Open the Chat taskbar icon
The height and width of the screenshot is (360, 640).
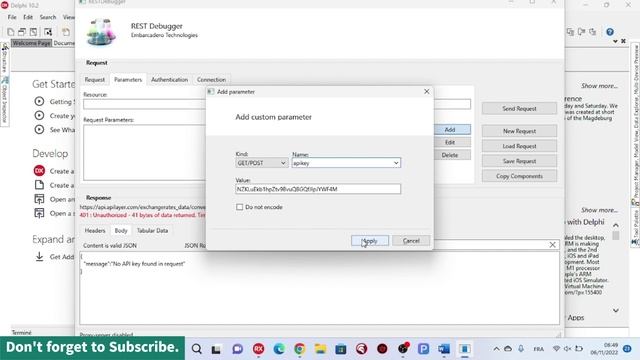pos(238,349)
